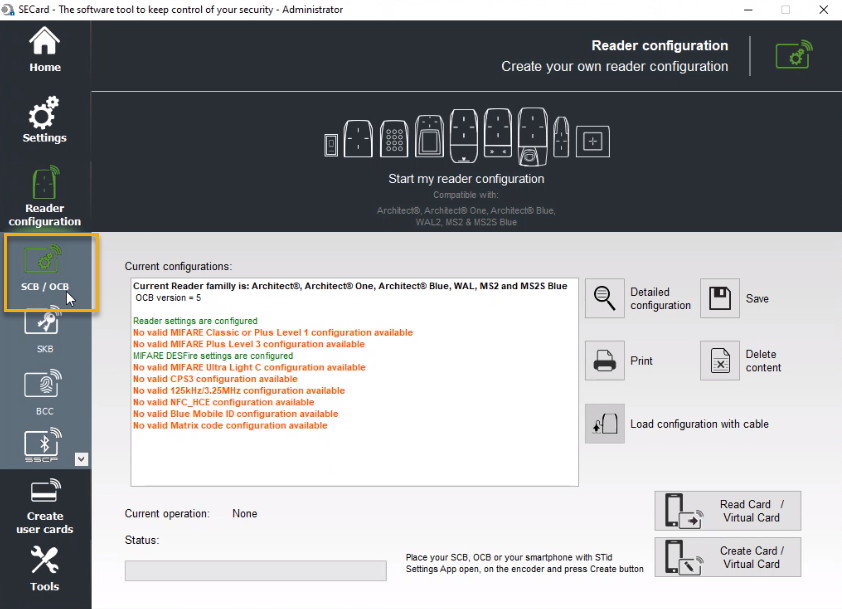
Task: Click the Status progress bar
Action: (255, 570)
